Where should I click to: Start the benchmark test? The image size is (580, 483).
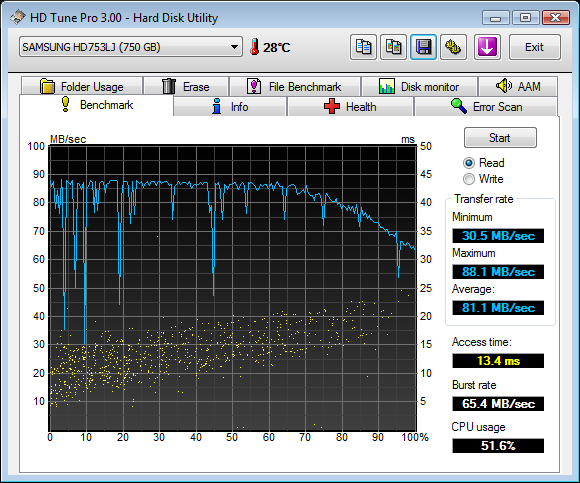(500, 138)
